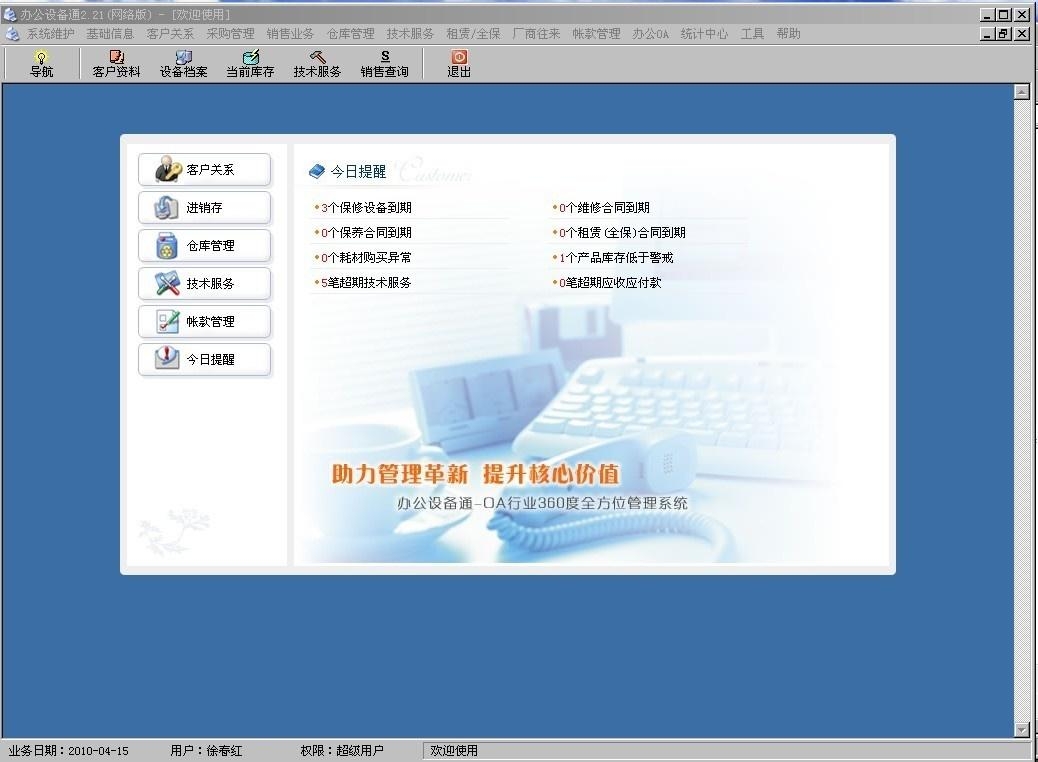Open the 客户关系 menu in the menu bar
Image resolution: width=1038 pixels, height=762 pixels.
(x=170, y=33)
